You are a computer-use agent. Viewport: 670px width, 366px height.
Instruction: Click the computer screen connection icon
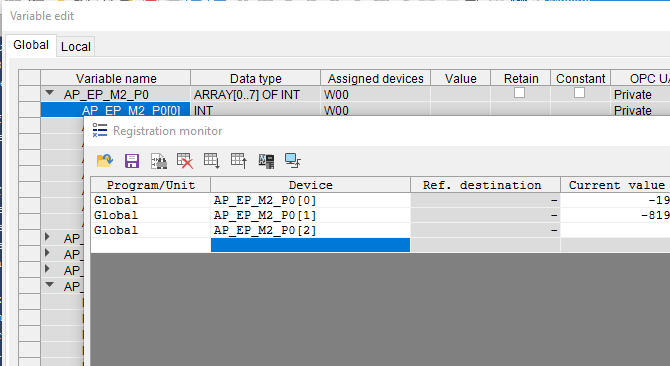293,161
